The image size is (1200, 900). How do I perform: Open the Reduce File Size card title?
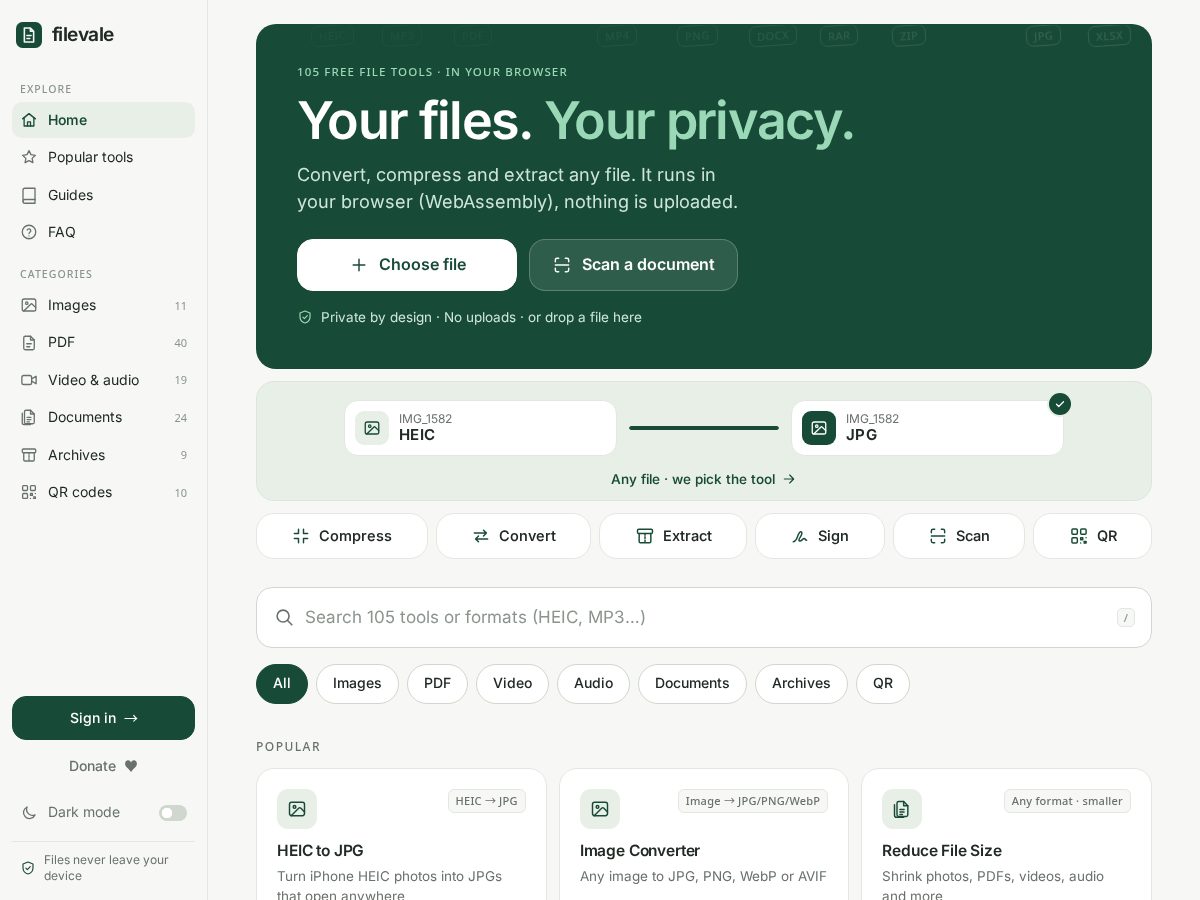[x=942, y=851]
